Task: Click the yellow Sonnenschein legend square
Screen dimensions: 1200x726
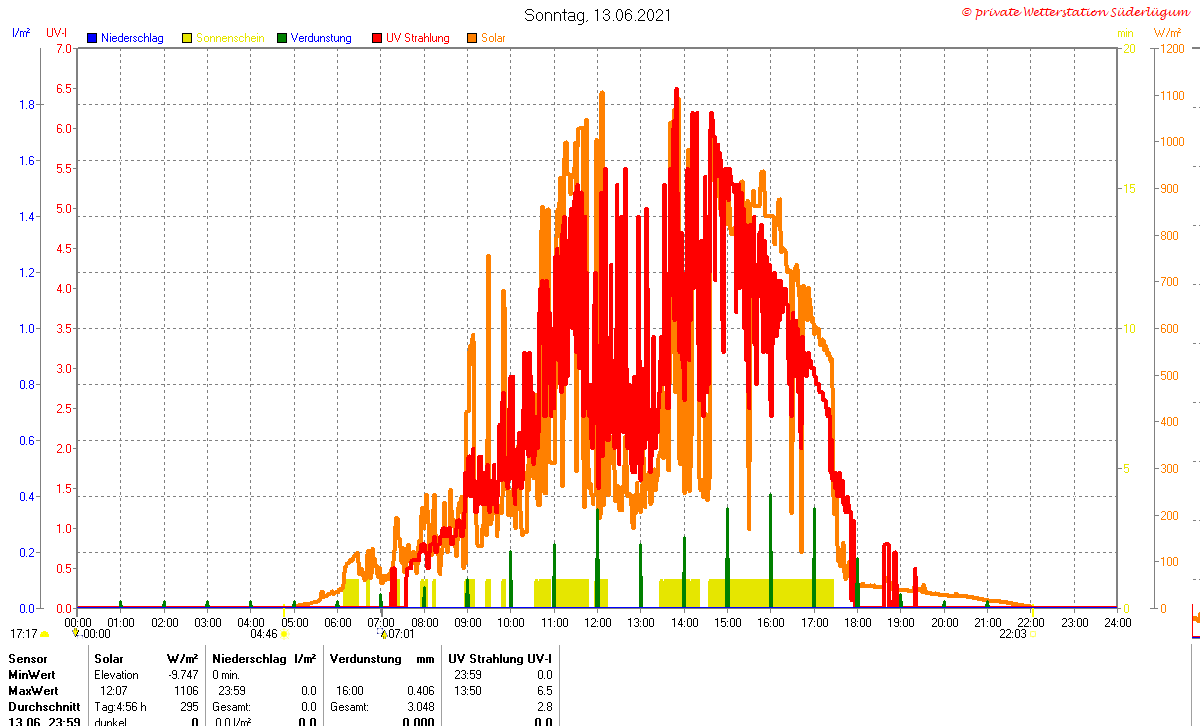Action: click(187, 38)
